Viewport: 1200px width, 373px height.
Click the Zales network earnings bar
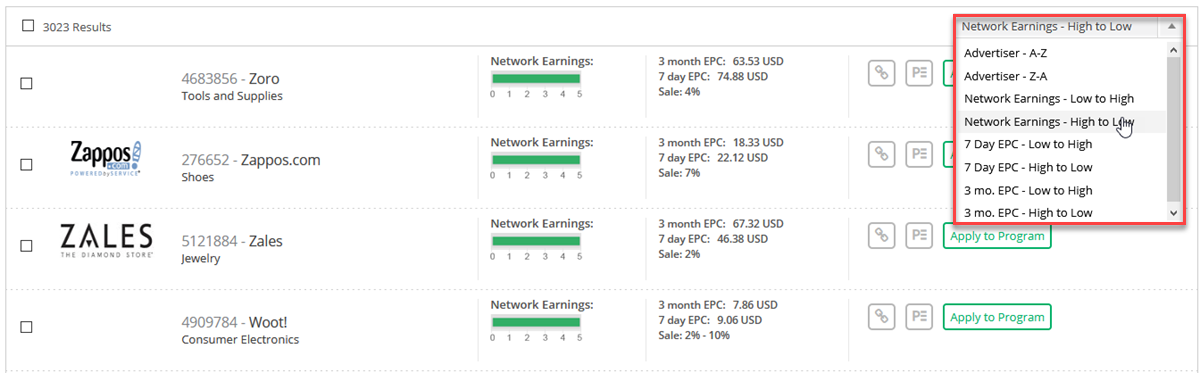[536, 240]
